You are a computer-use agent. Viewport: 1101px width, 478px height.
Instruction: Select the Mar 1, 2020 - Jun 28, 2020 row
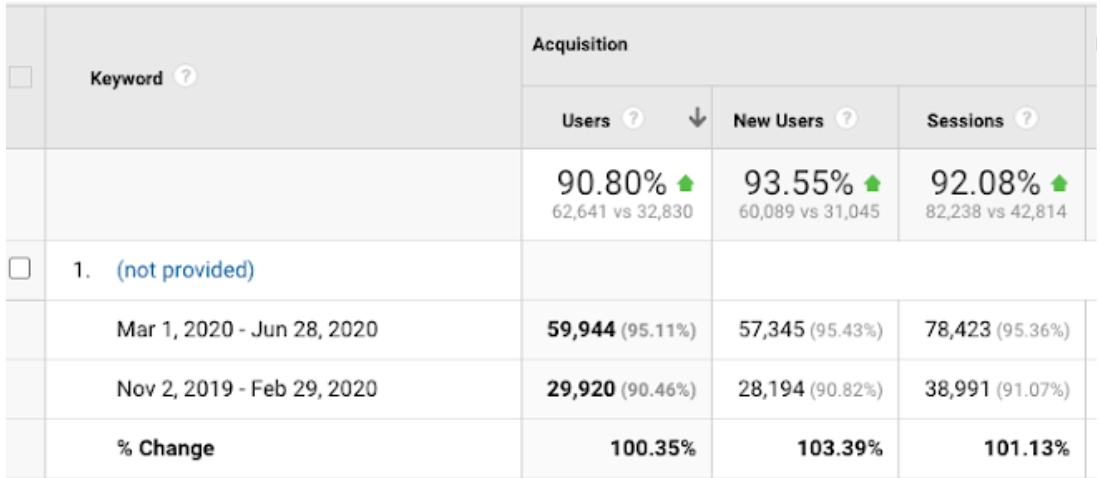click(246, 328)
